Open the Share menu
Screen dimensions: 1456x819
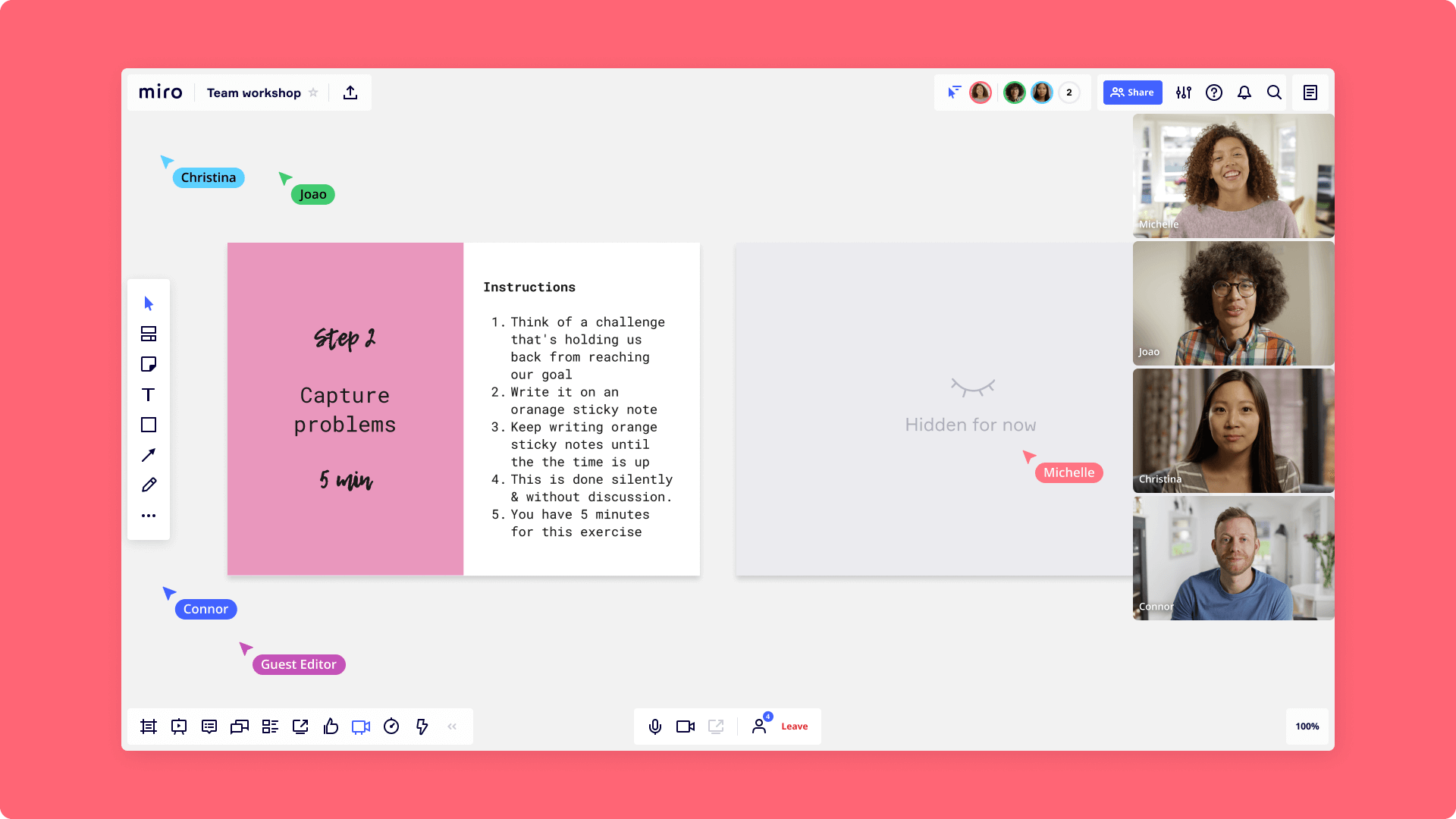[1133, 92]
